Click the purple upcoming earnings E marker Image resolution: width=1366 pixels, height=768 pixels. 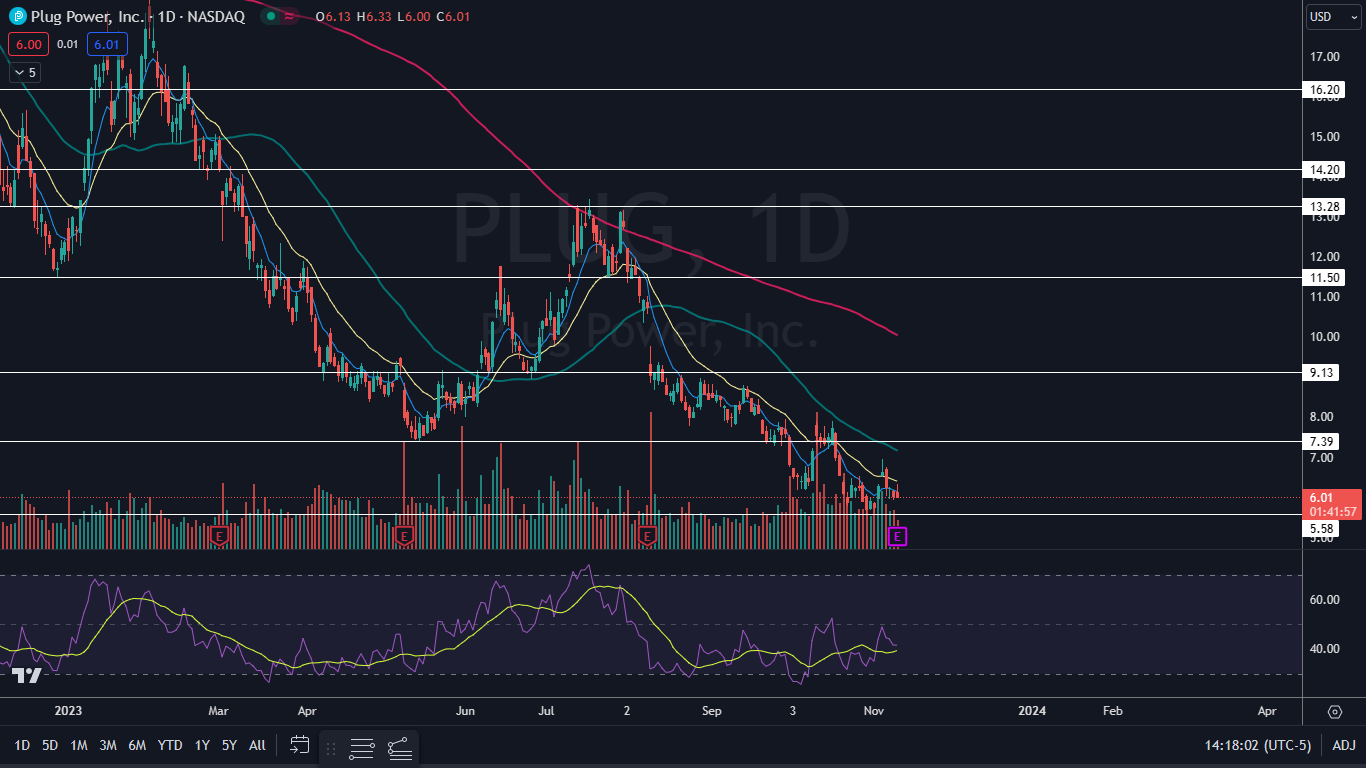point(897,537)
